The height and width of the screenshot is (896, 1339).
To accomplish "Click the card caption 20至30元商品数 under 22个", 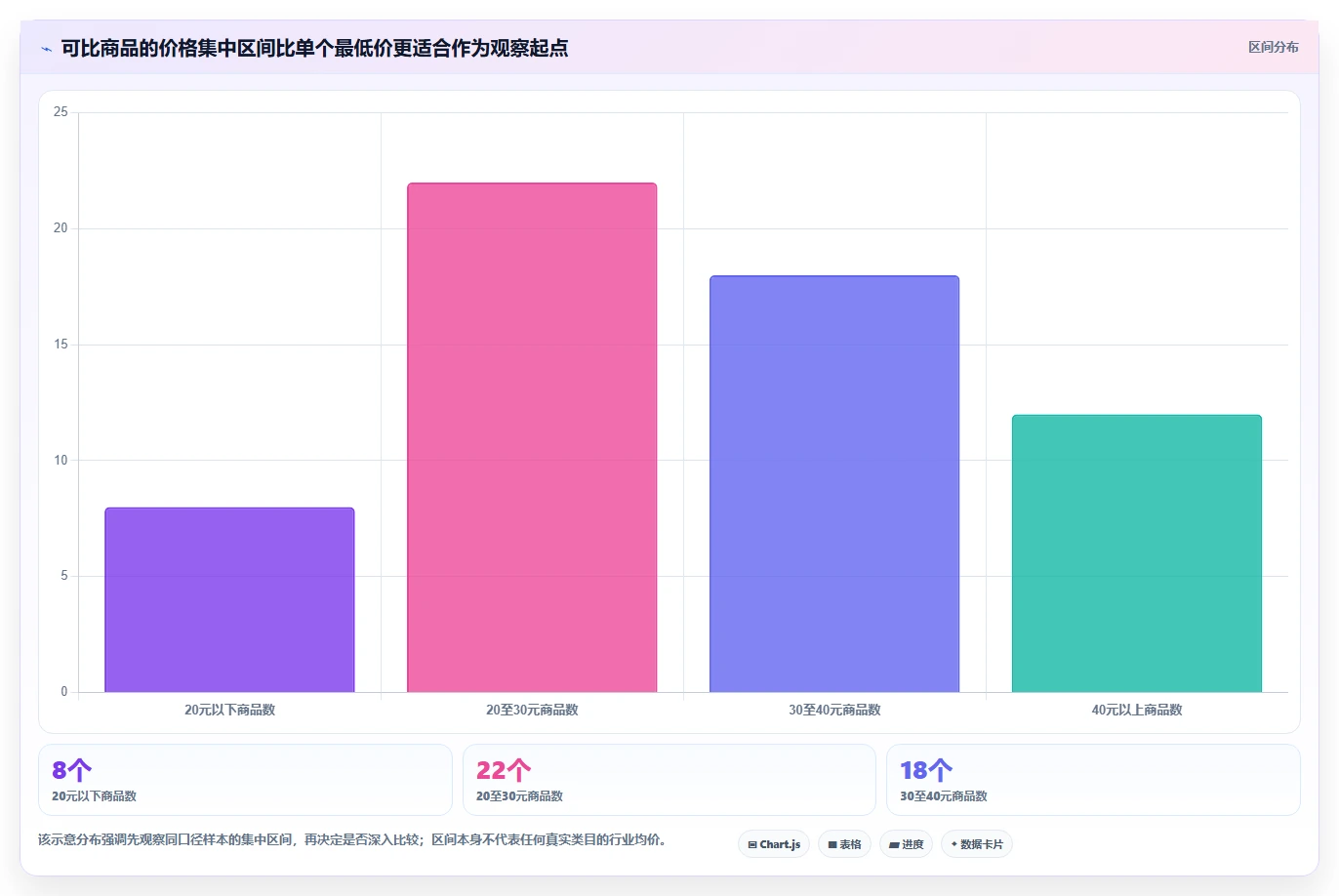I will click(x=519, y=795).
